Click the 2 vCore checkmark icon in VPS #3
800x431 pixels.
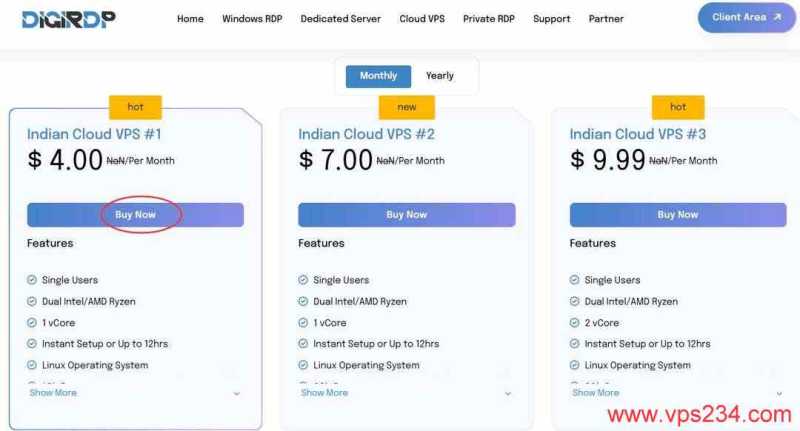point(575,323)
